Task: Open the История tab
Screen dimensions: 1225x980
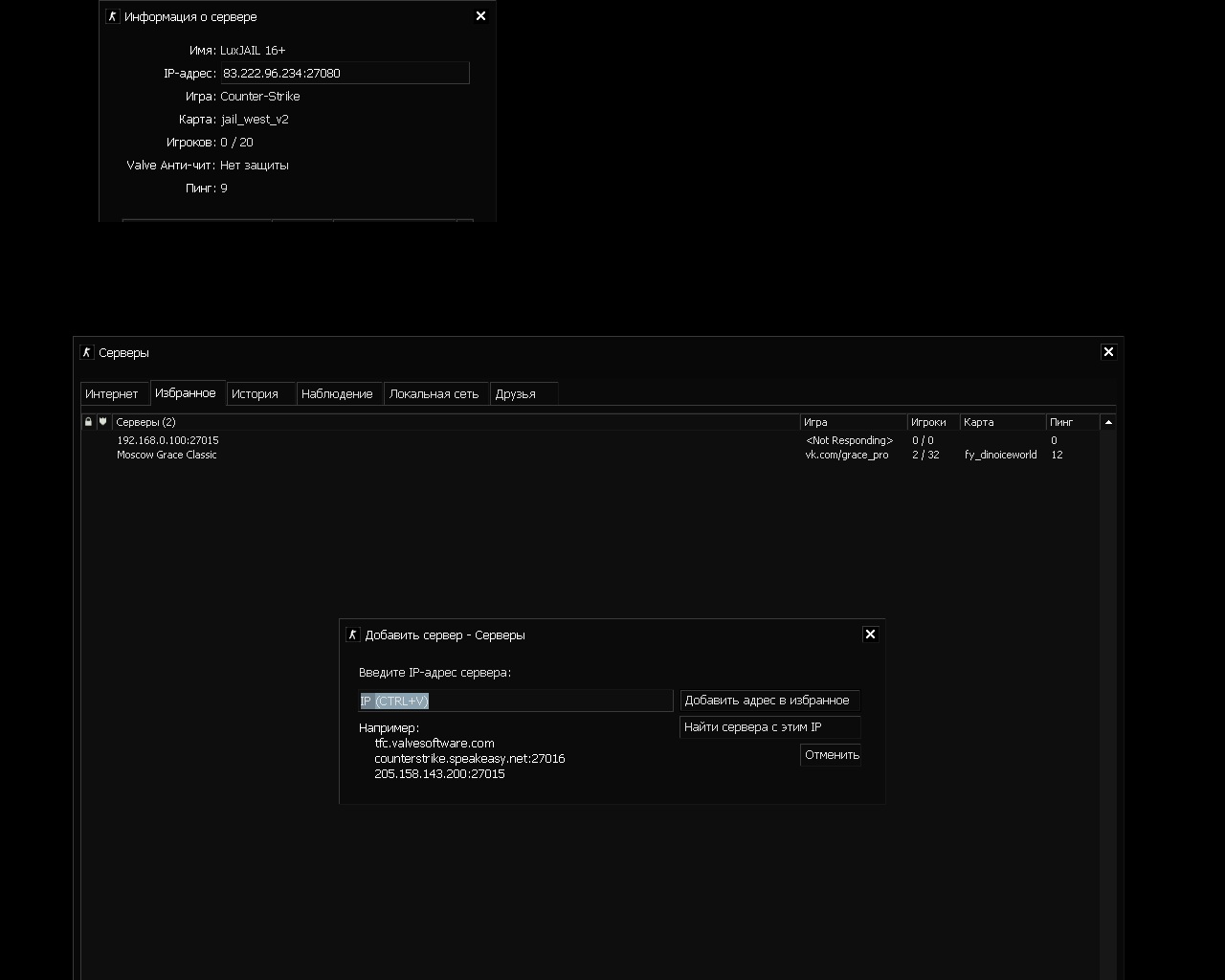Action: 255,394
